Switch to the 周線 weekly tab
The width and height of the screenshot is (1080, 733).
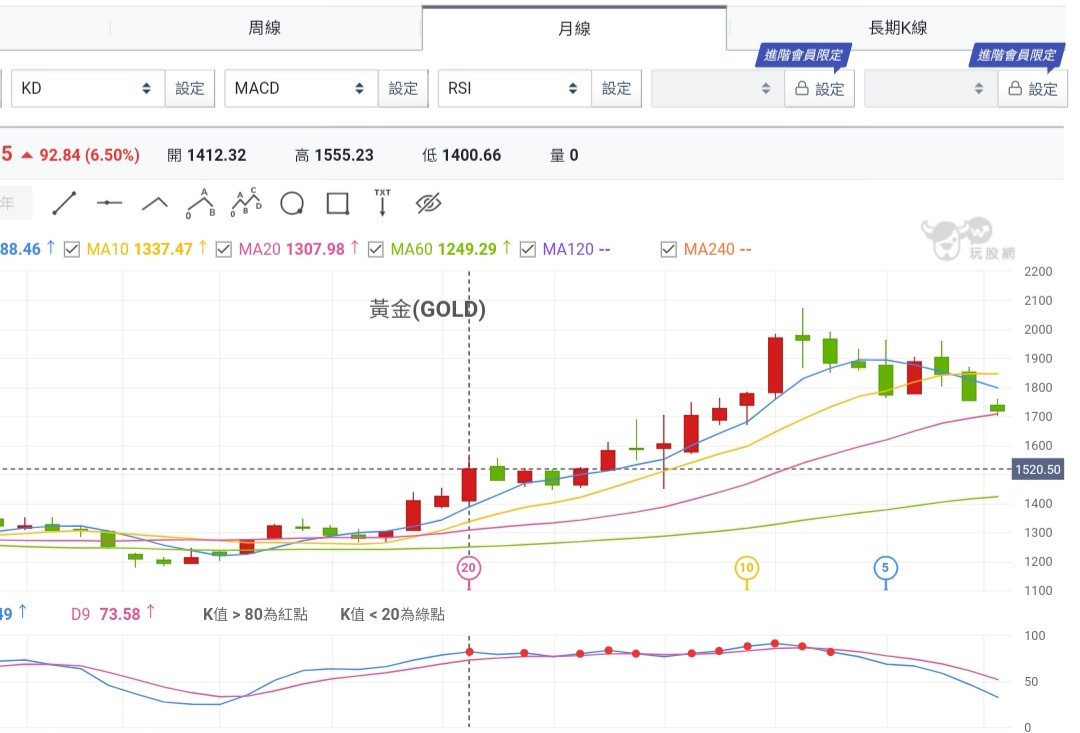click(x=265, y=28)
